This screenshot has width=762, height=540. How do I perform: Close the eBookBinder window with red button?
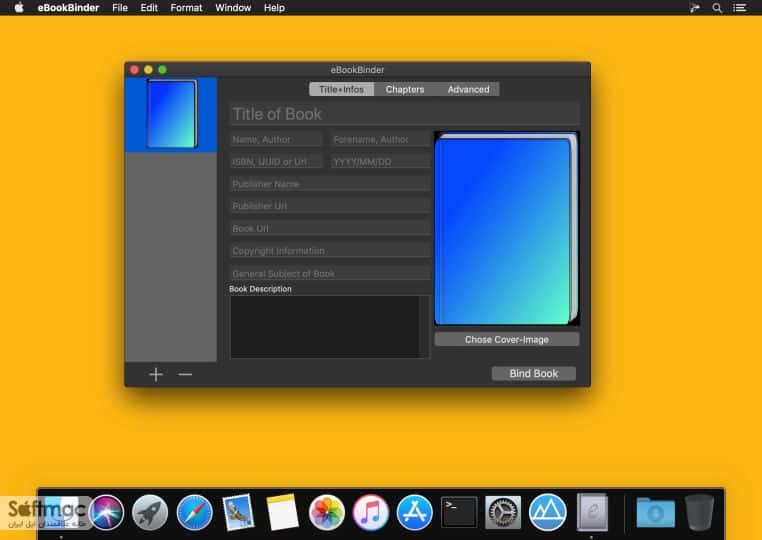coord(135,70)
